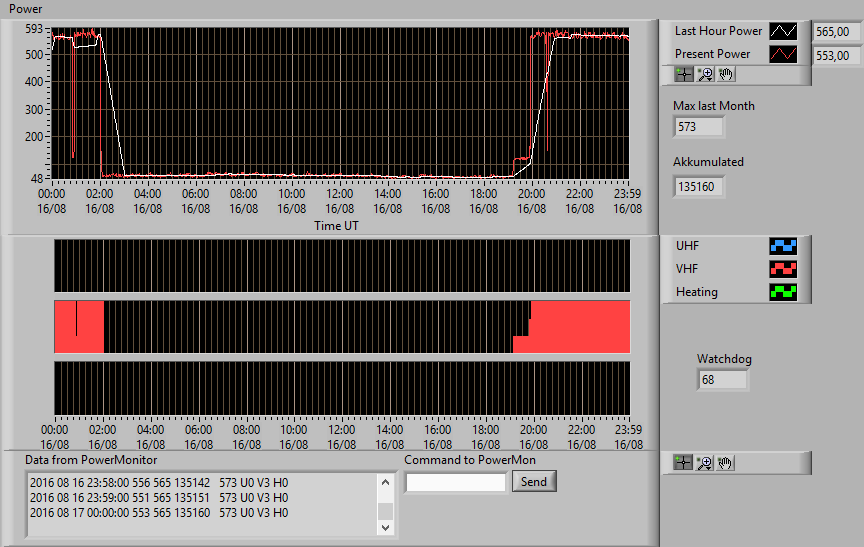Click the up arrow in the data log scrollbar

[385, 482]
